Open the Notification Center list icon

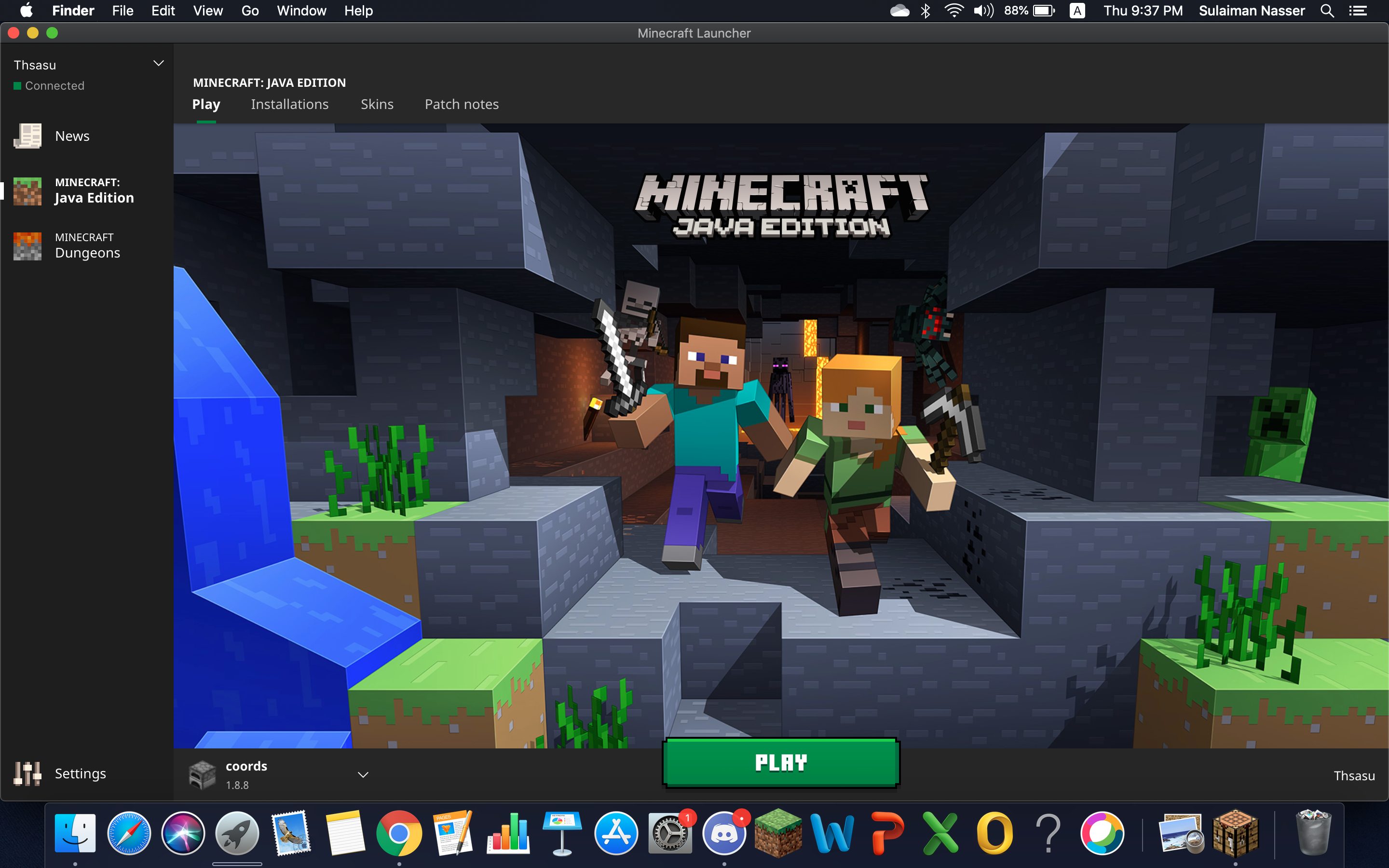pyautogui.click(x=1358, y=11)
